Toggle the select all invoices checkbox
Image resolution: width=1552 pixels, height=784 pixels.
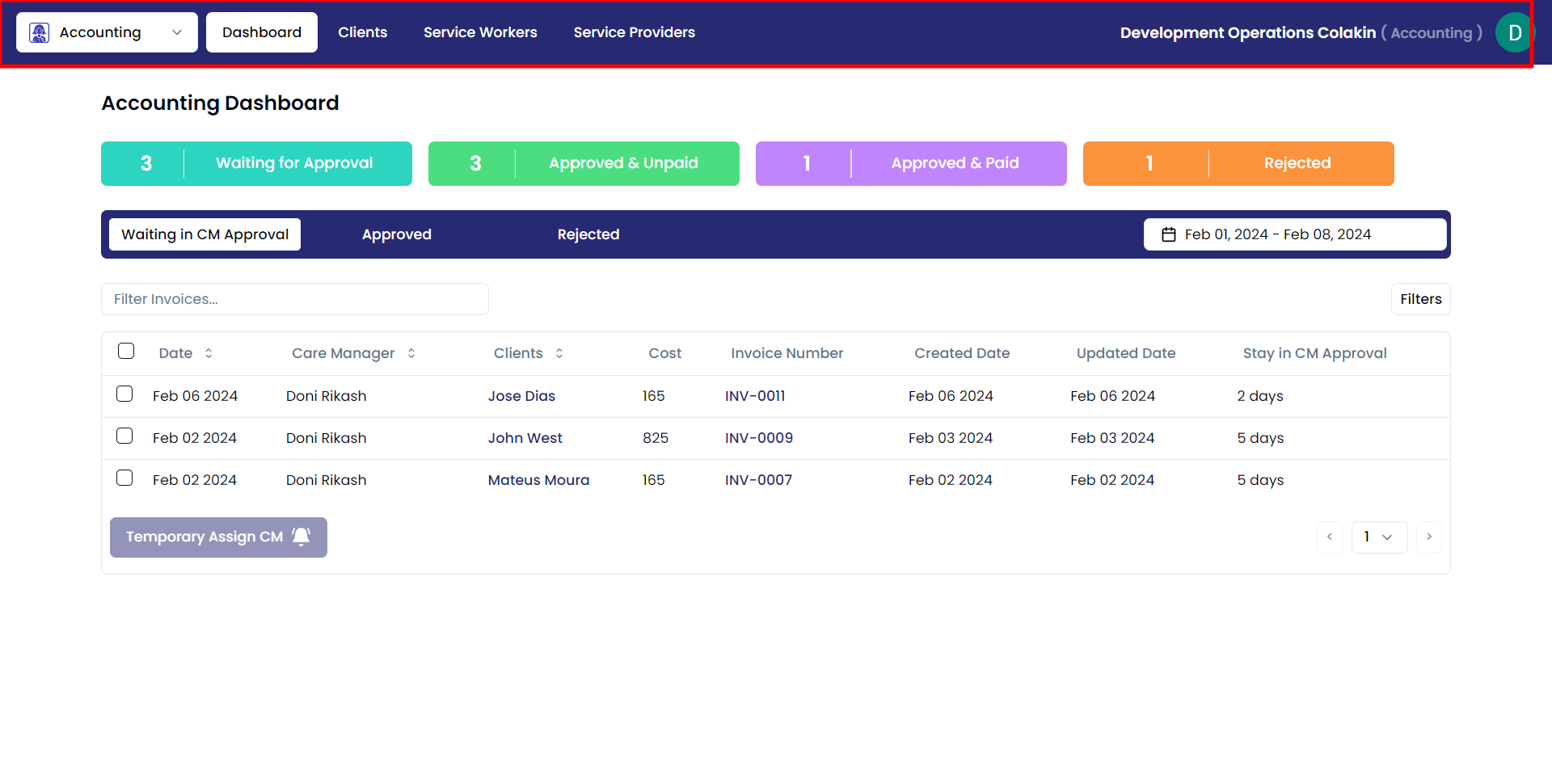click(x=126, y=351)
